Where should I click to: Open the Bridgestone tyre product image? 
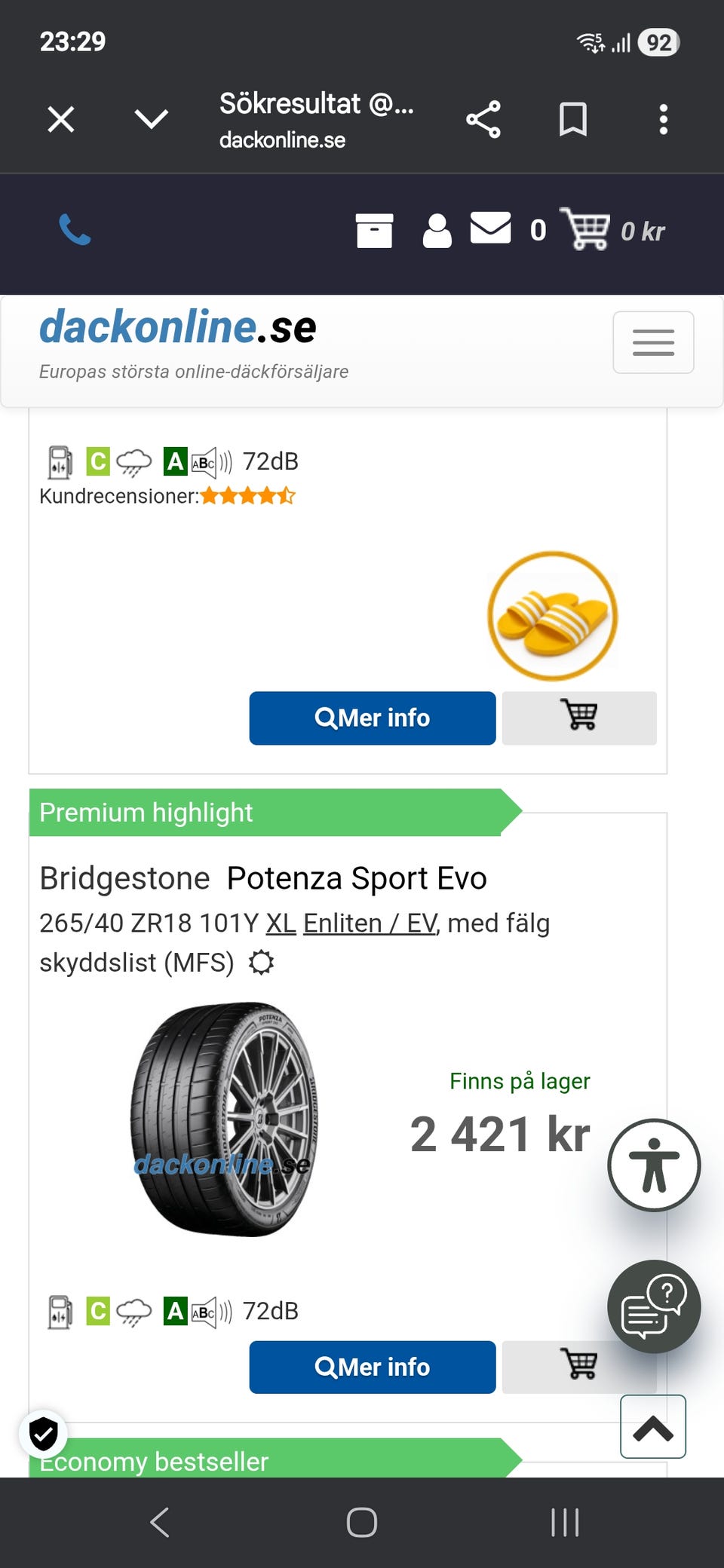click(x=224, y=1119)
